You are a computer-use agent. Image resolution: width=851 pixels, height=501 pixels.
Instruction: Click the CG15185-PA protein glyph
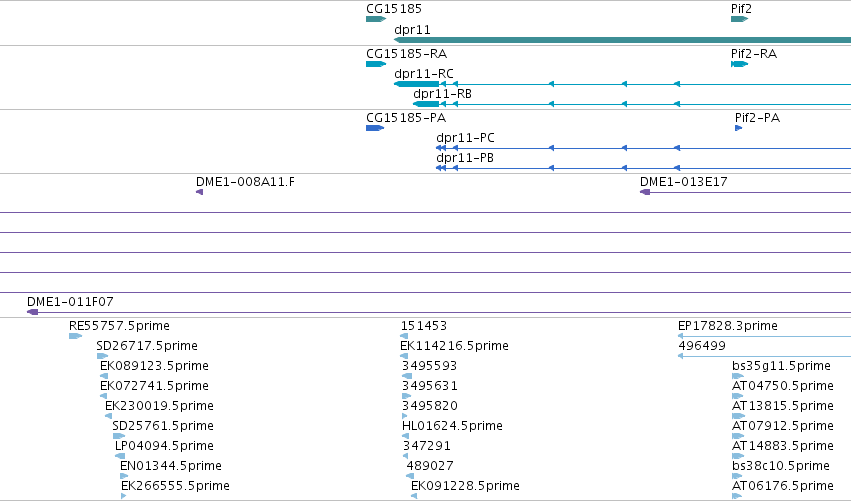pos(375,128)
